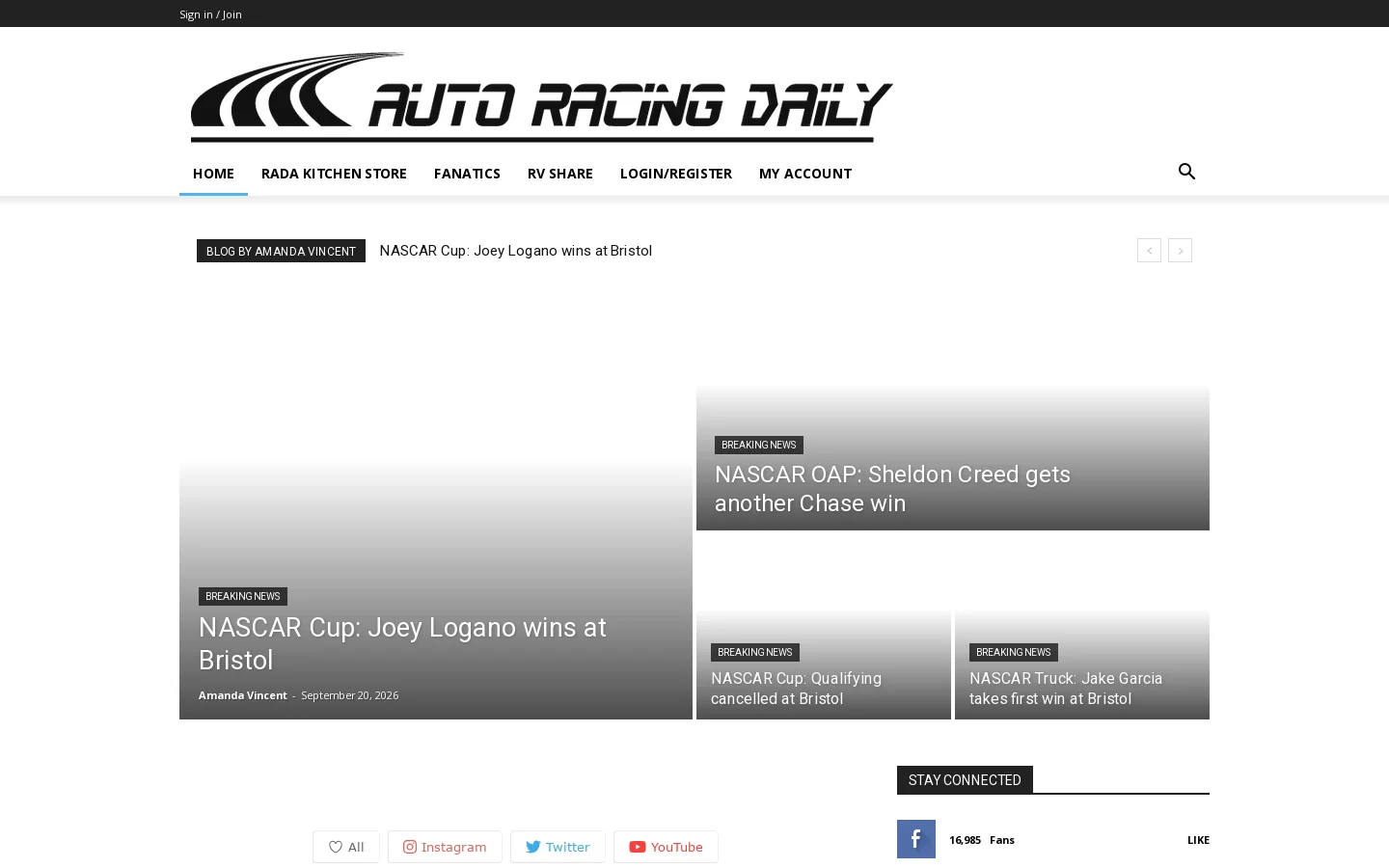Open the RV Share menu item

pos(560,174)
